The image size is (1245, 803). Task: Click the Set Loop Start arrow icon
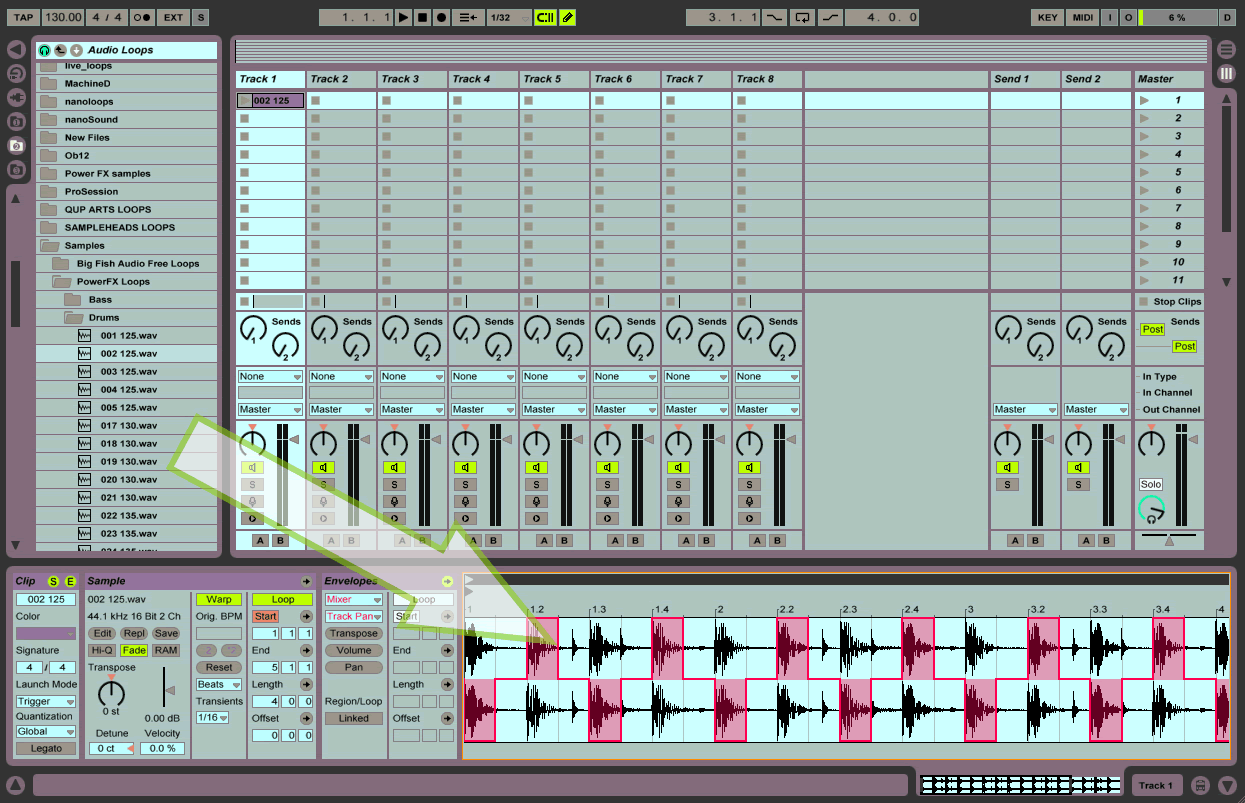(x=306, y=616)
